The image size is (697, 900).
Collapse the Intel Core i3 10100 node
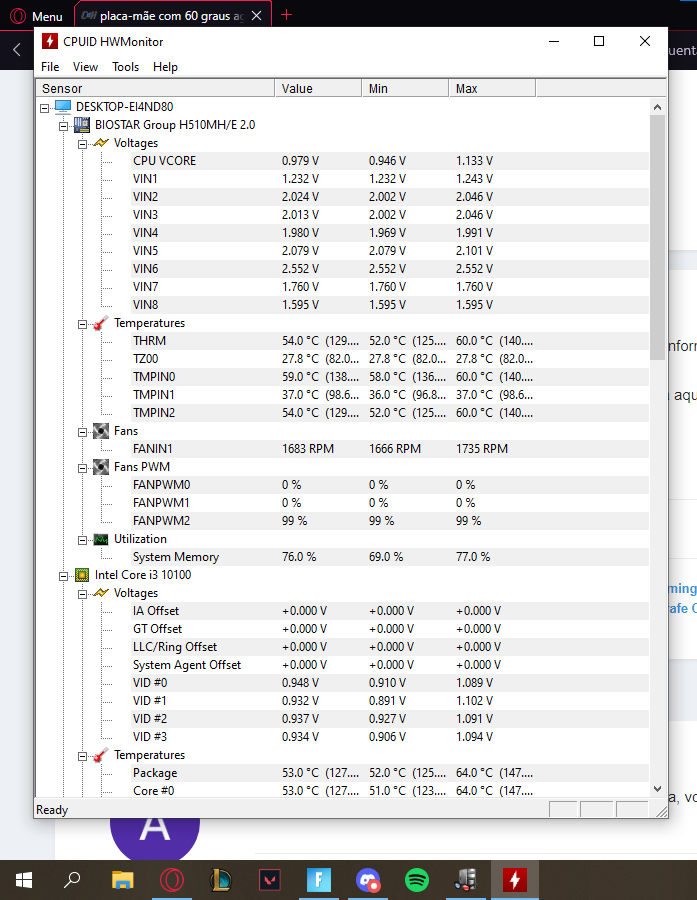pos(63,576)
